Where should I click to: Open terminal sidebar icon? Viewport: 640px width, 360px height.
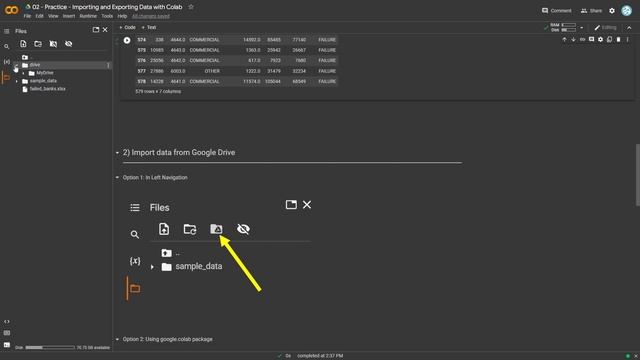[7, 345]
